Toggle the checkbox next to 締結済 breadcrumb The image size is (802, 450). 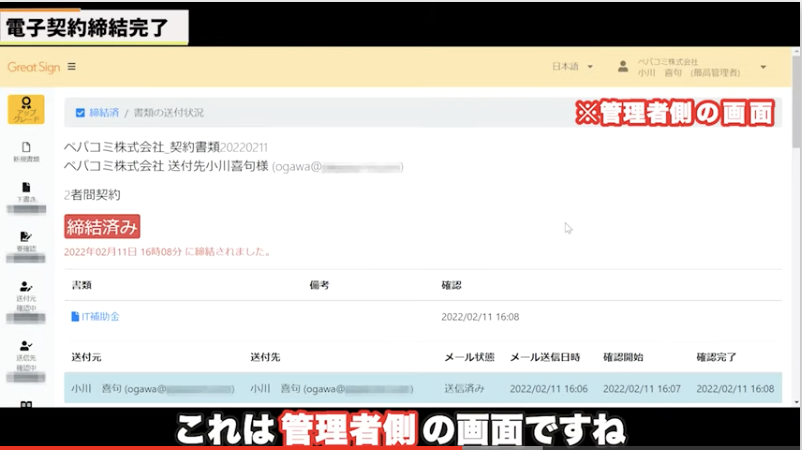pos(80,113)
